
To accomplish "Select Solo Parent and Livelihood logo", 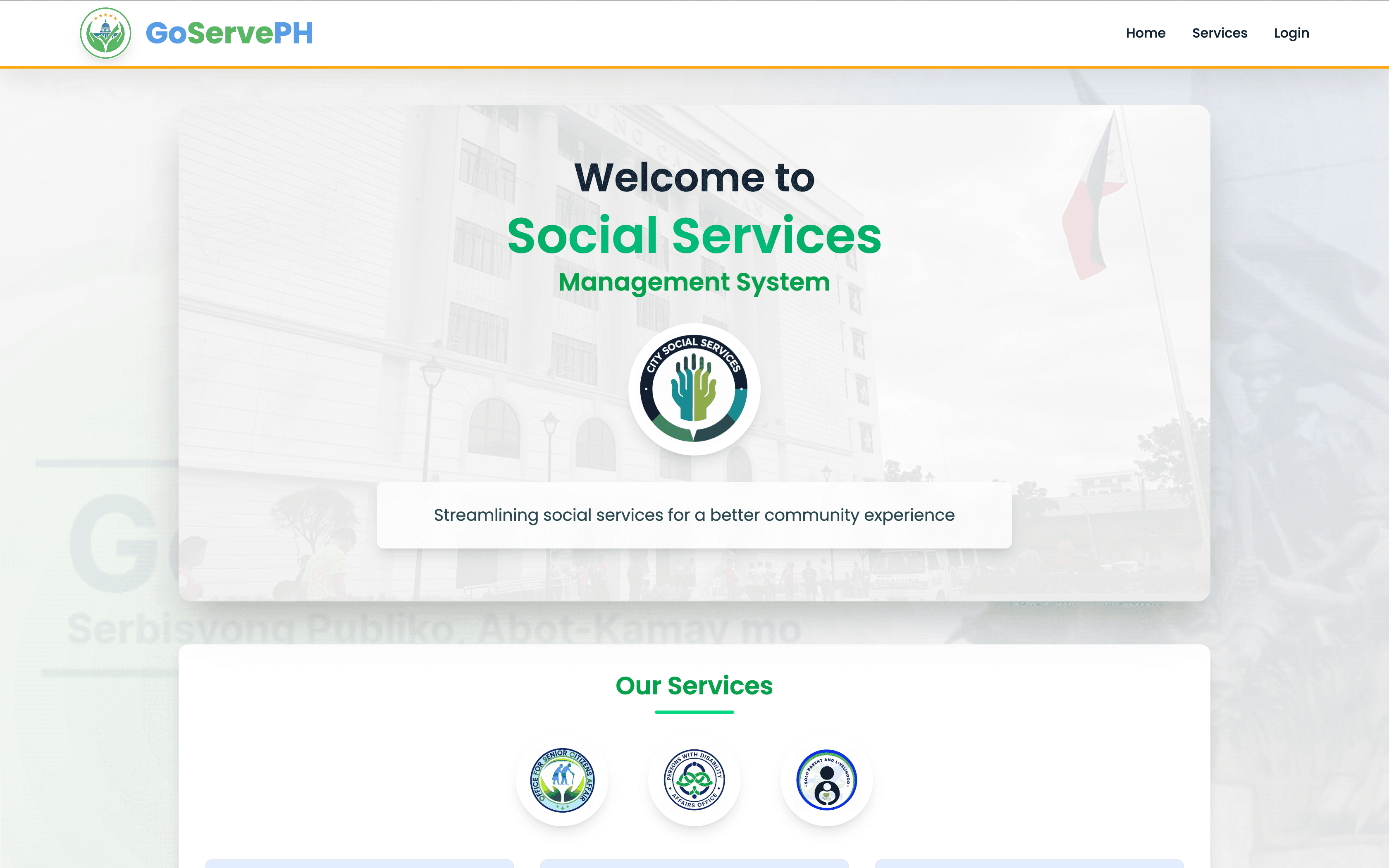I will 826,780.
